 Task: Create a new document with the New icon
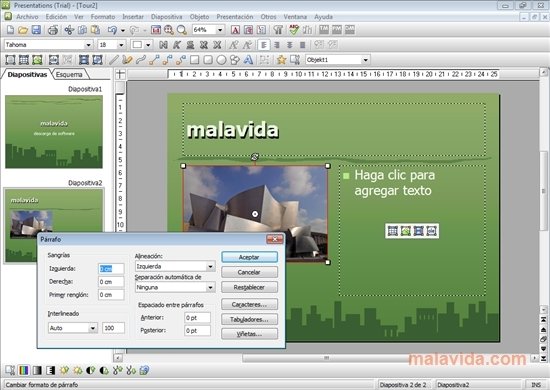point(10,30)
